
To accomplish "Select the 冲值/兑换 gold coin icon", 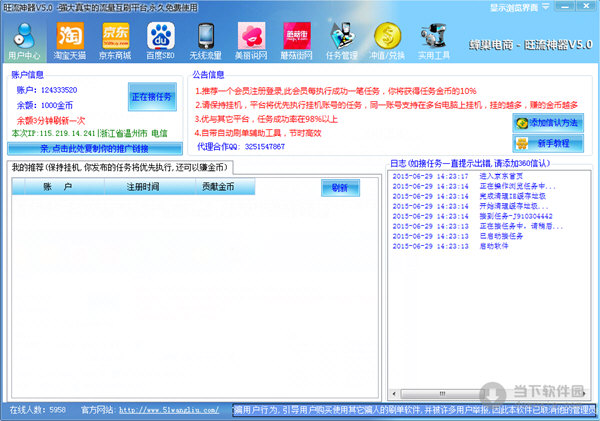I will click(x=387, y=41).
